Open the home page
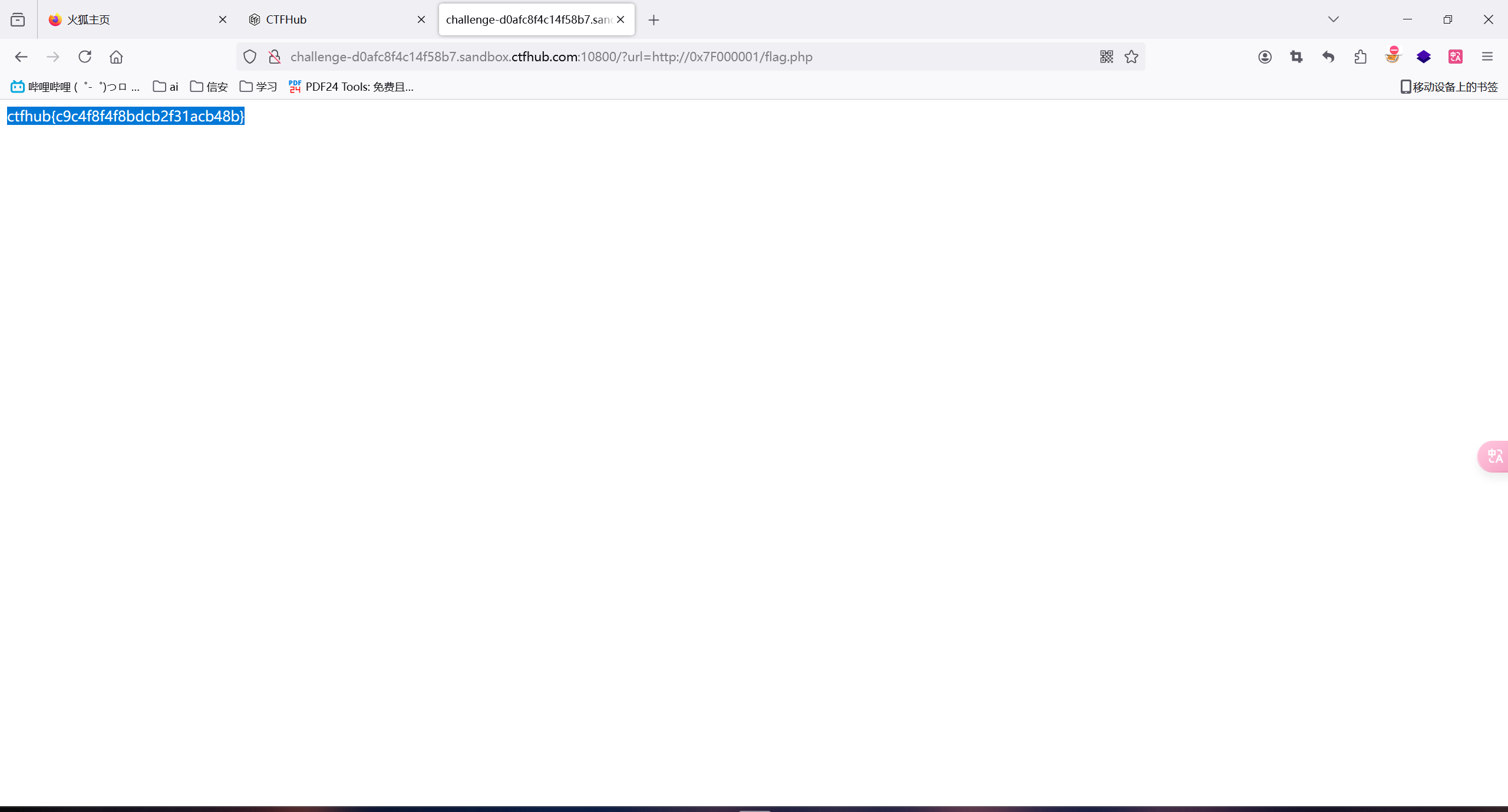The height and width of the screenshot is (812, 1508). 116,57
